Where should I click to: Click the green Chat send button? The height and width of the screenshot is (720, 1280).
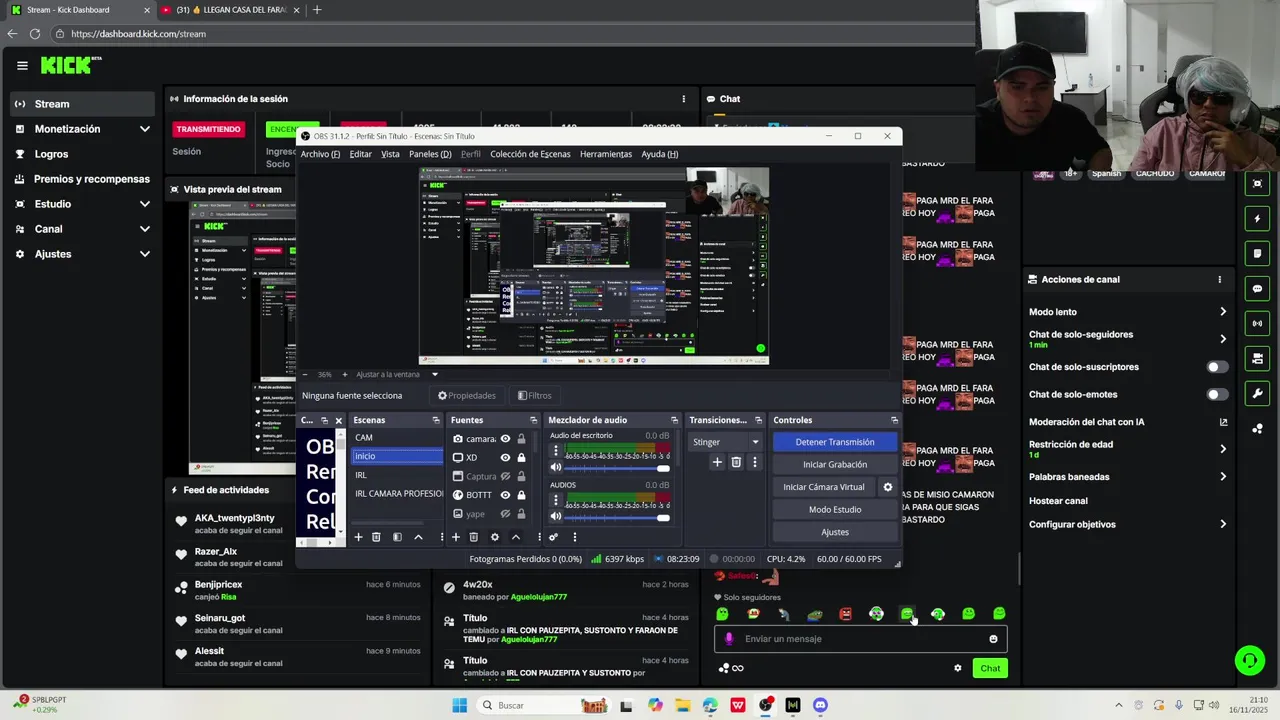coord(990,668)
